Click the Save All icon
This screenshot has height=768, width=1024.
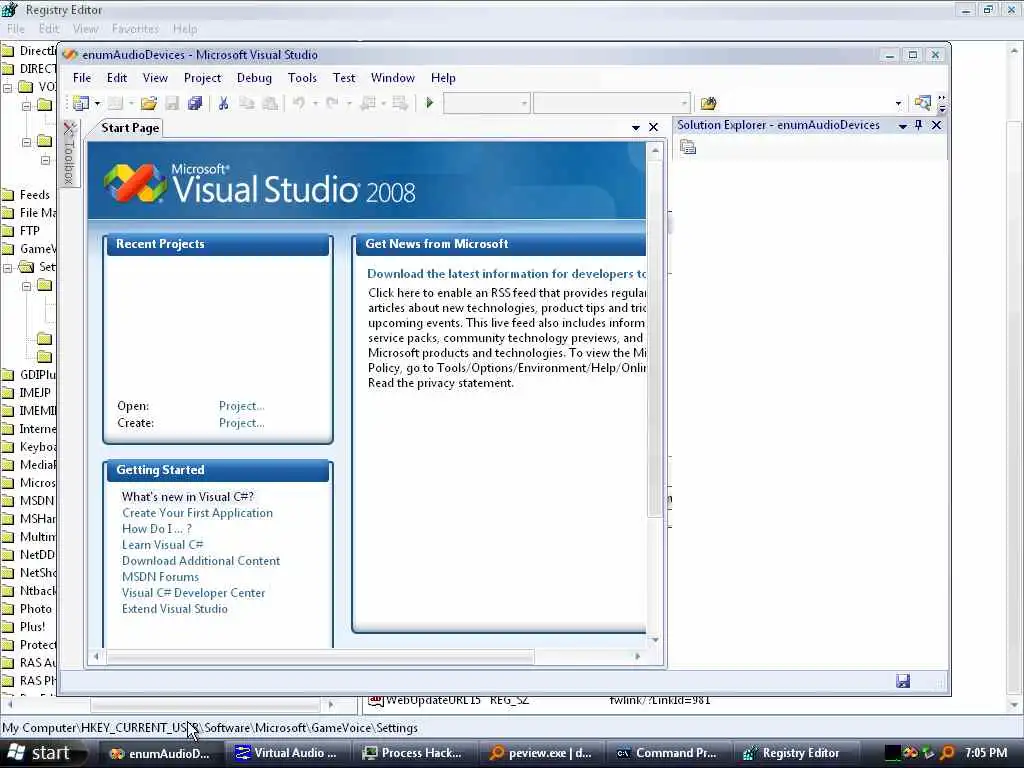coord(195,103)
